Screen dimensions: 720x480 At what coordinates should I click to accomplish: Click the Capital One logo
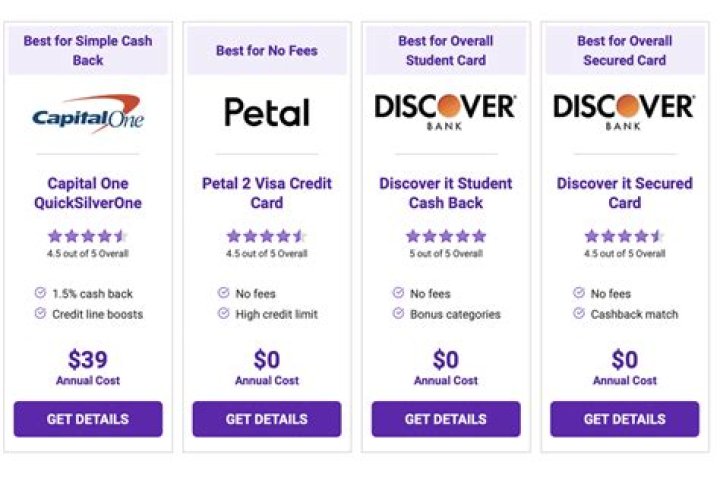tap(88, 114)
